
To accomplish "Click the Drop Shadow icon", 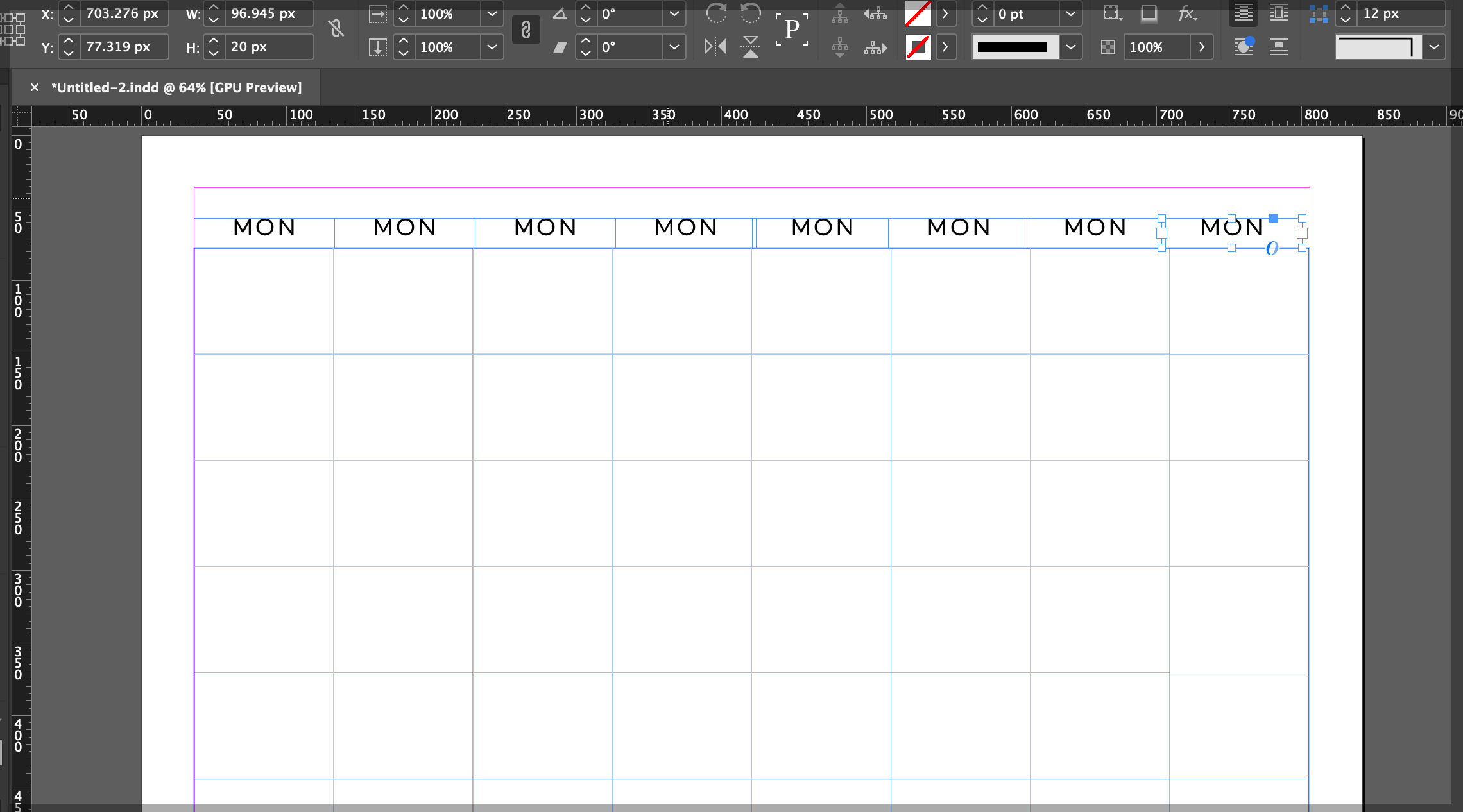I will (1149, 13).
